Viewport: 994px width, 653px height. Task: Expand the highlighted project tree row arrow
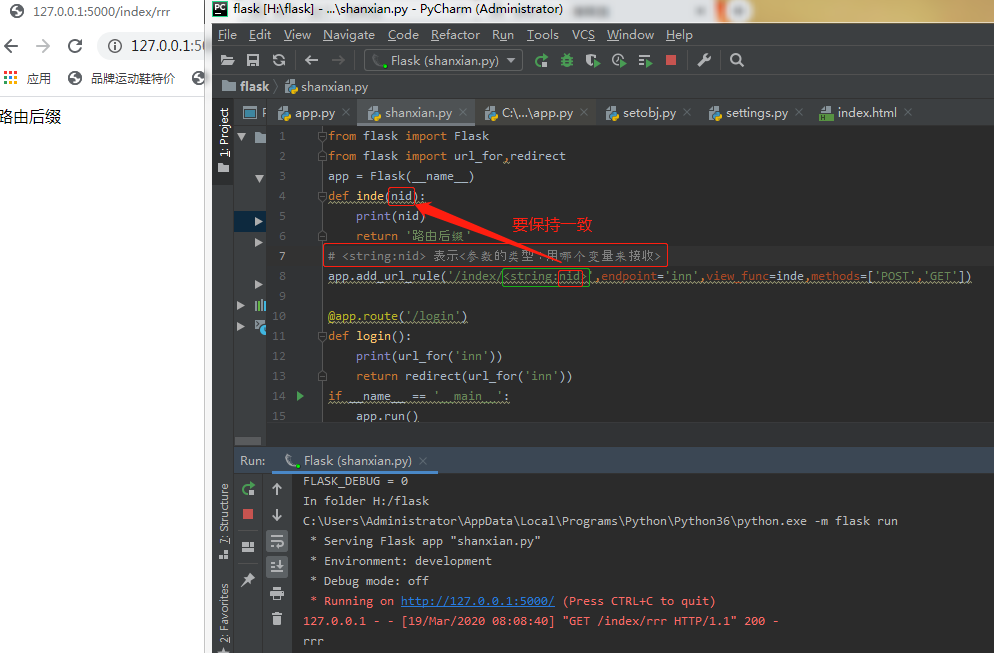pyautogui.click(x=258, y=221)
